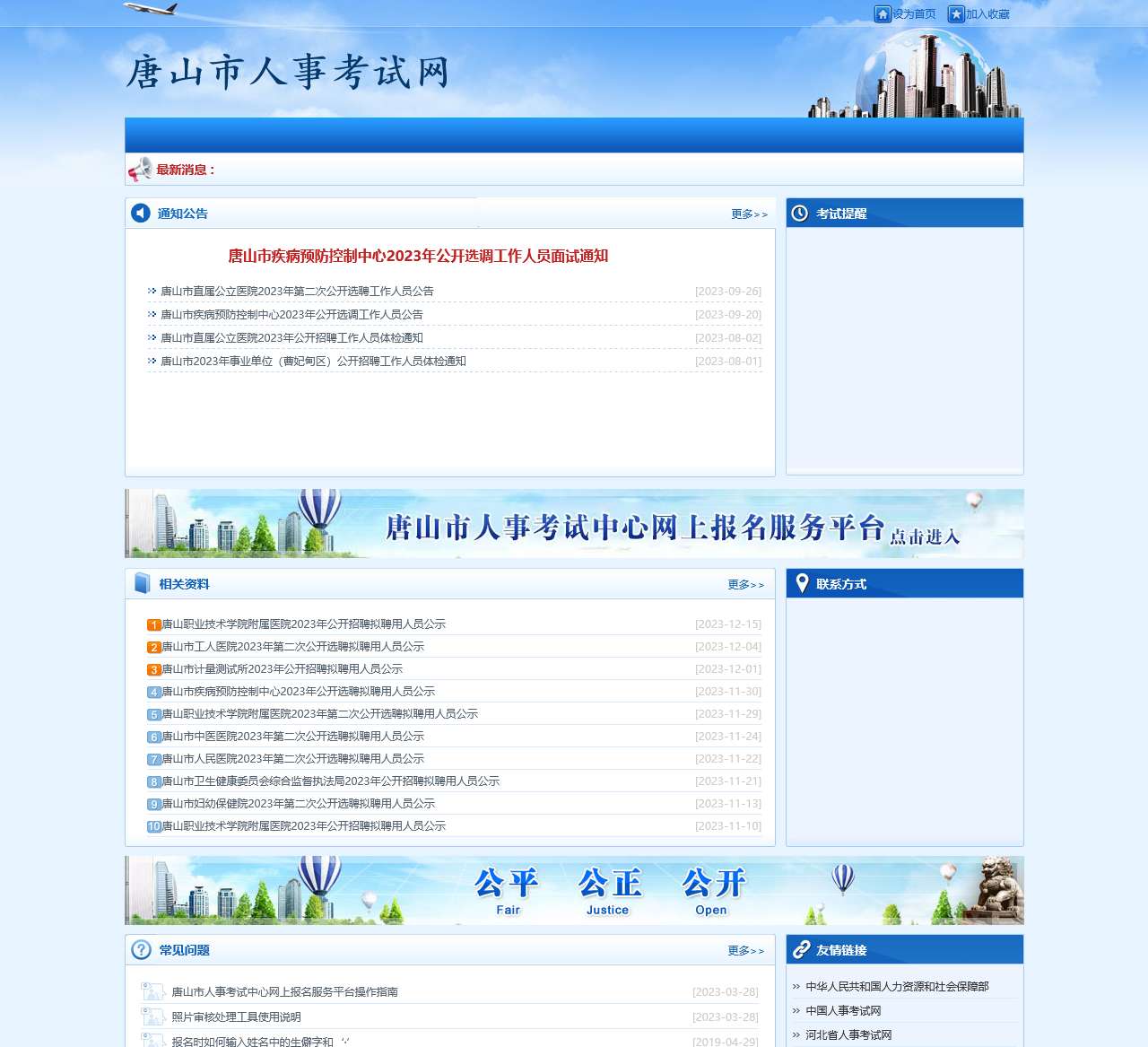This screenshot has width=1148, height=1047.
Task: Click the chain link icon beside 友情链接
Action: 801,949
